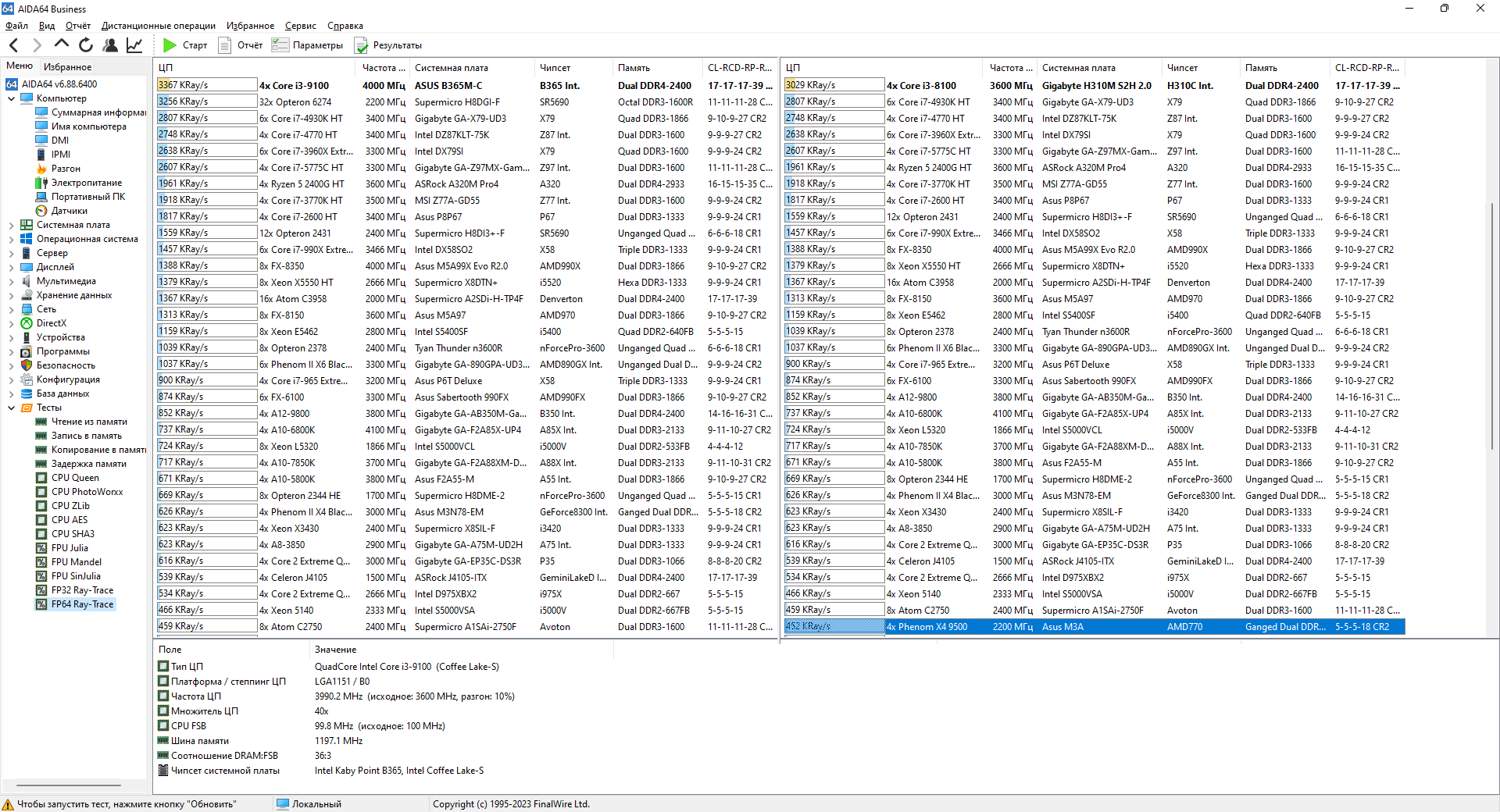Open the Файл menu
The height and width of the screenshot is (812, 1500).
pyautogui.click(x=16, y=26)
